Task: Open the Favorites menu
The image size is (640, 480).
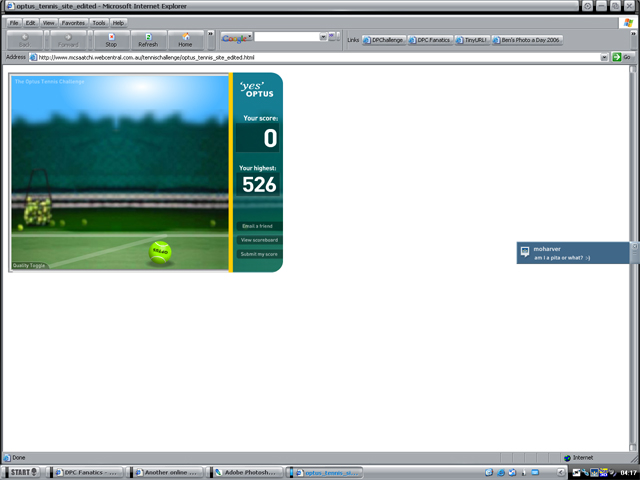Action: coord(73,23)
